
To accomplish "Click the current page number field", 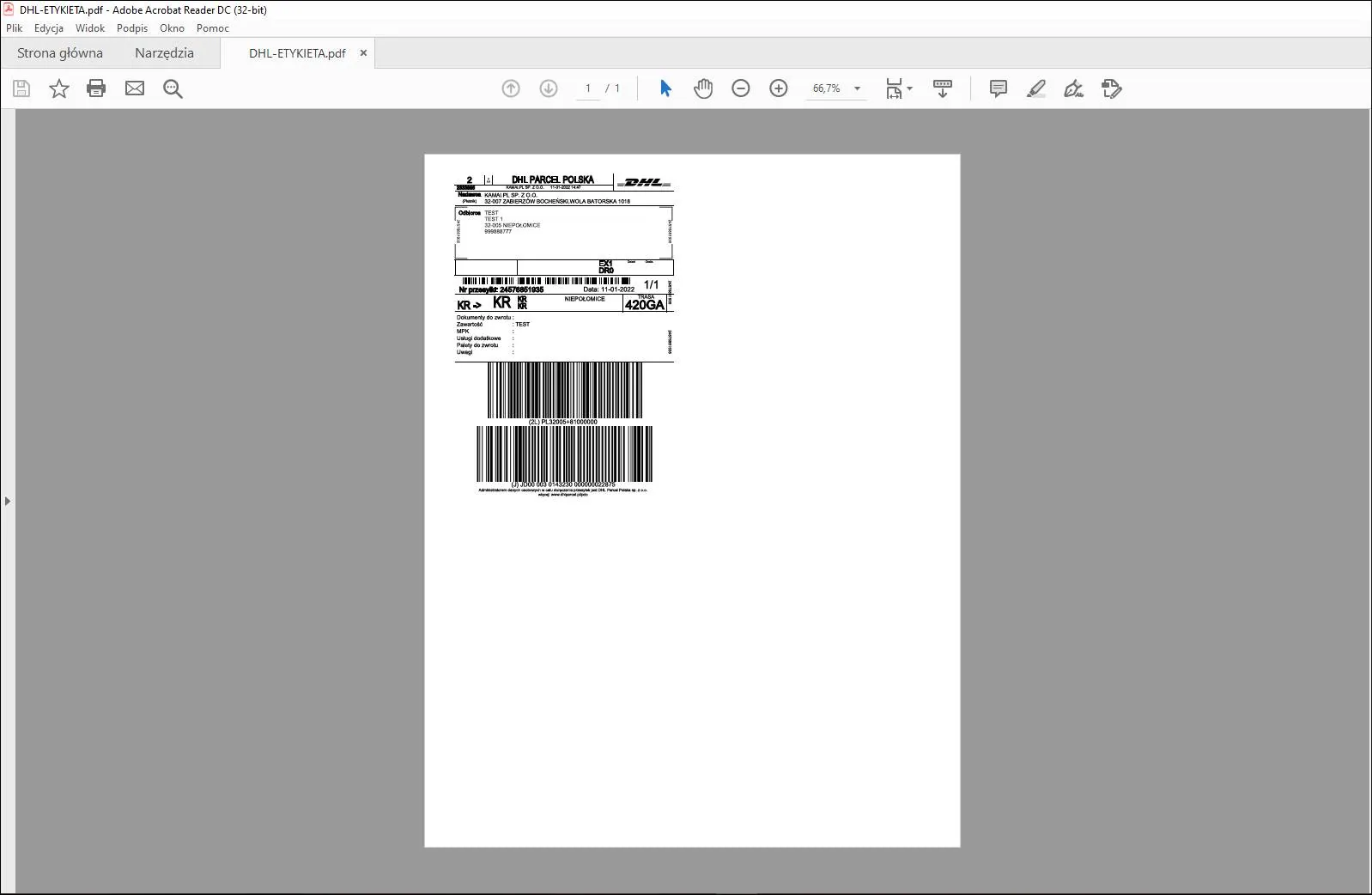I will pos(588,88).
